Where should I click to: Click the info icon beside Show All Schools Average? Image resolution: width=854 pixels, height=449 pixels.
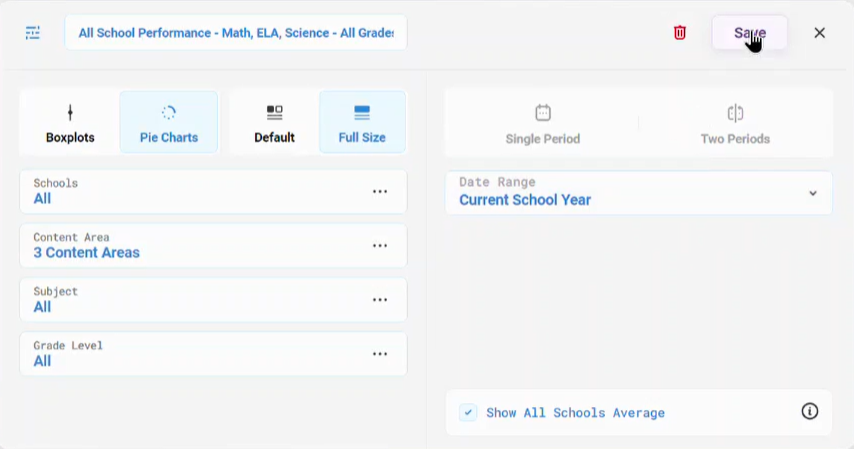pyautogui.click(x=809, y=411)
